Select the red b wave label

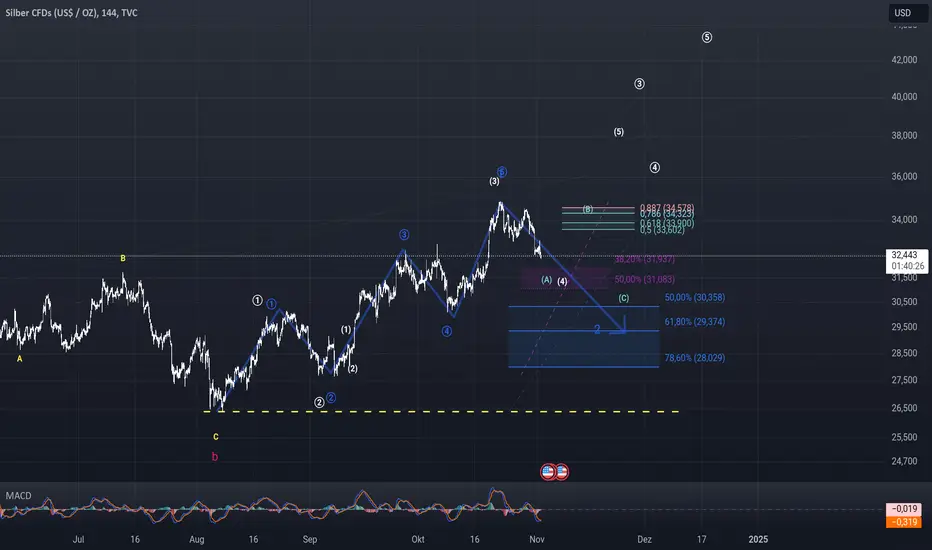215,457
